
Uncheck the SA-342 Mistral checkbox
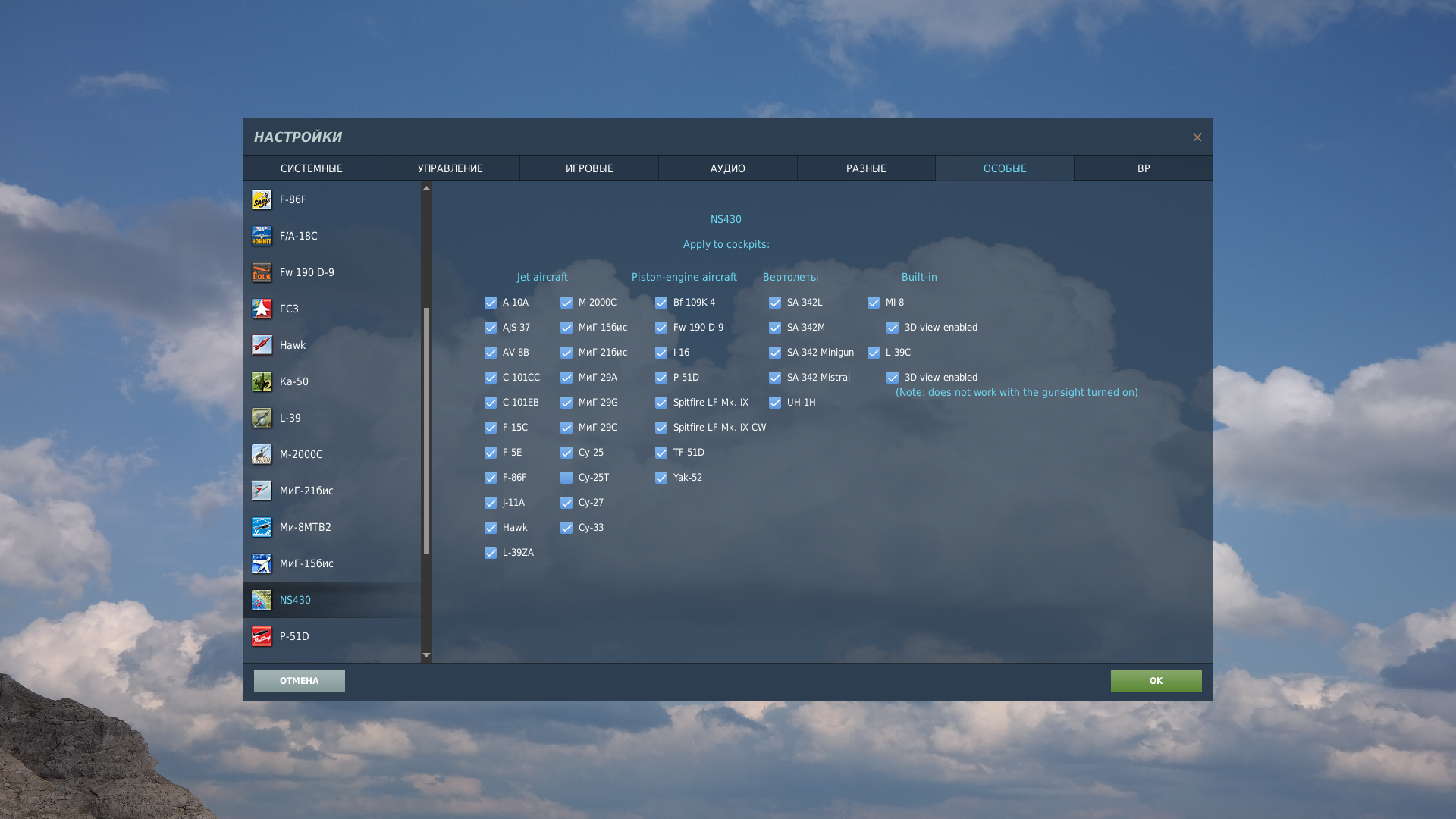pos(775,378)
